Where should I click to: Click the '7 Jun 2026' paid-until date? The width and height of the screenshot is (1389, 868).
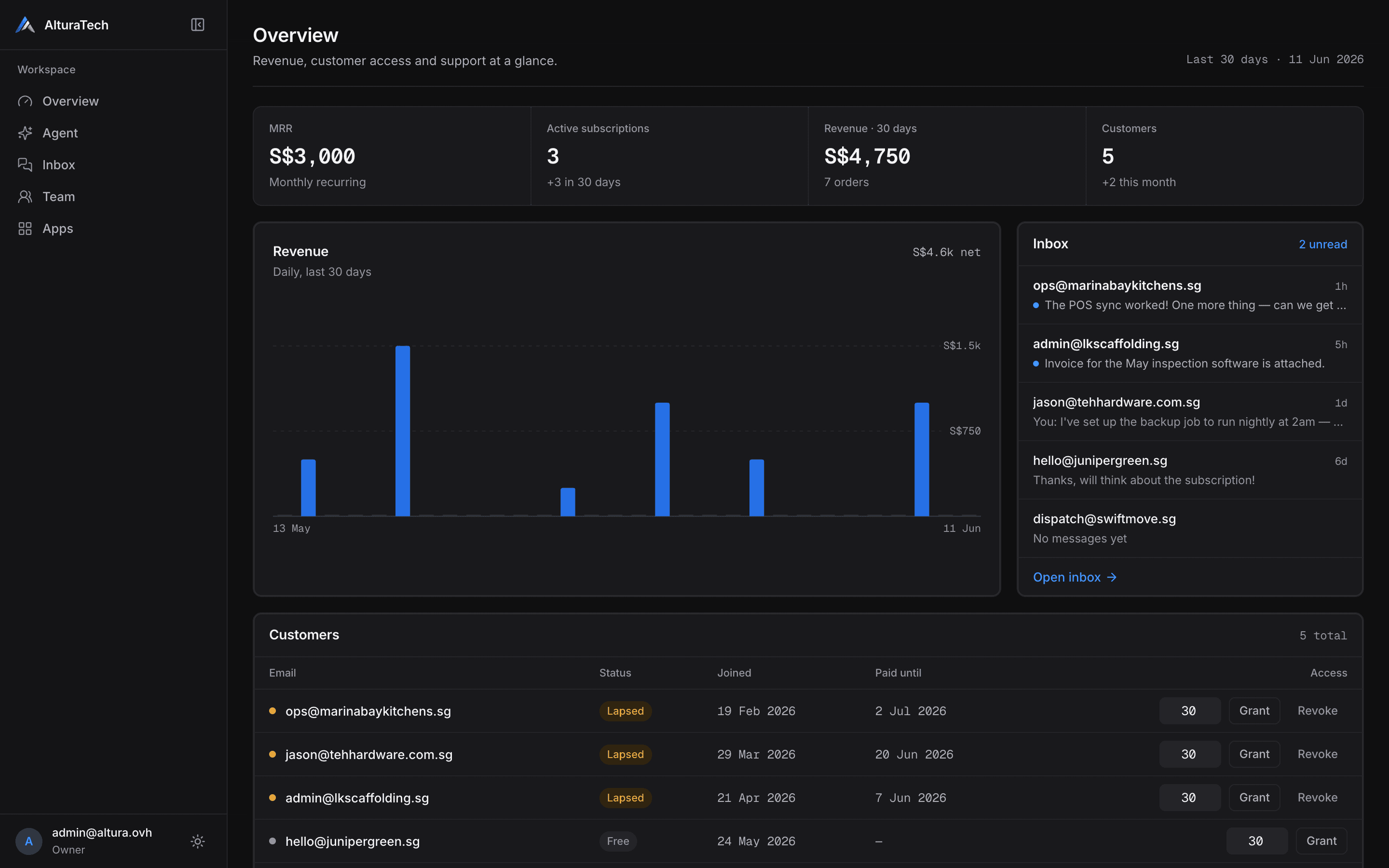point(910,798)
